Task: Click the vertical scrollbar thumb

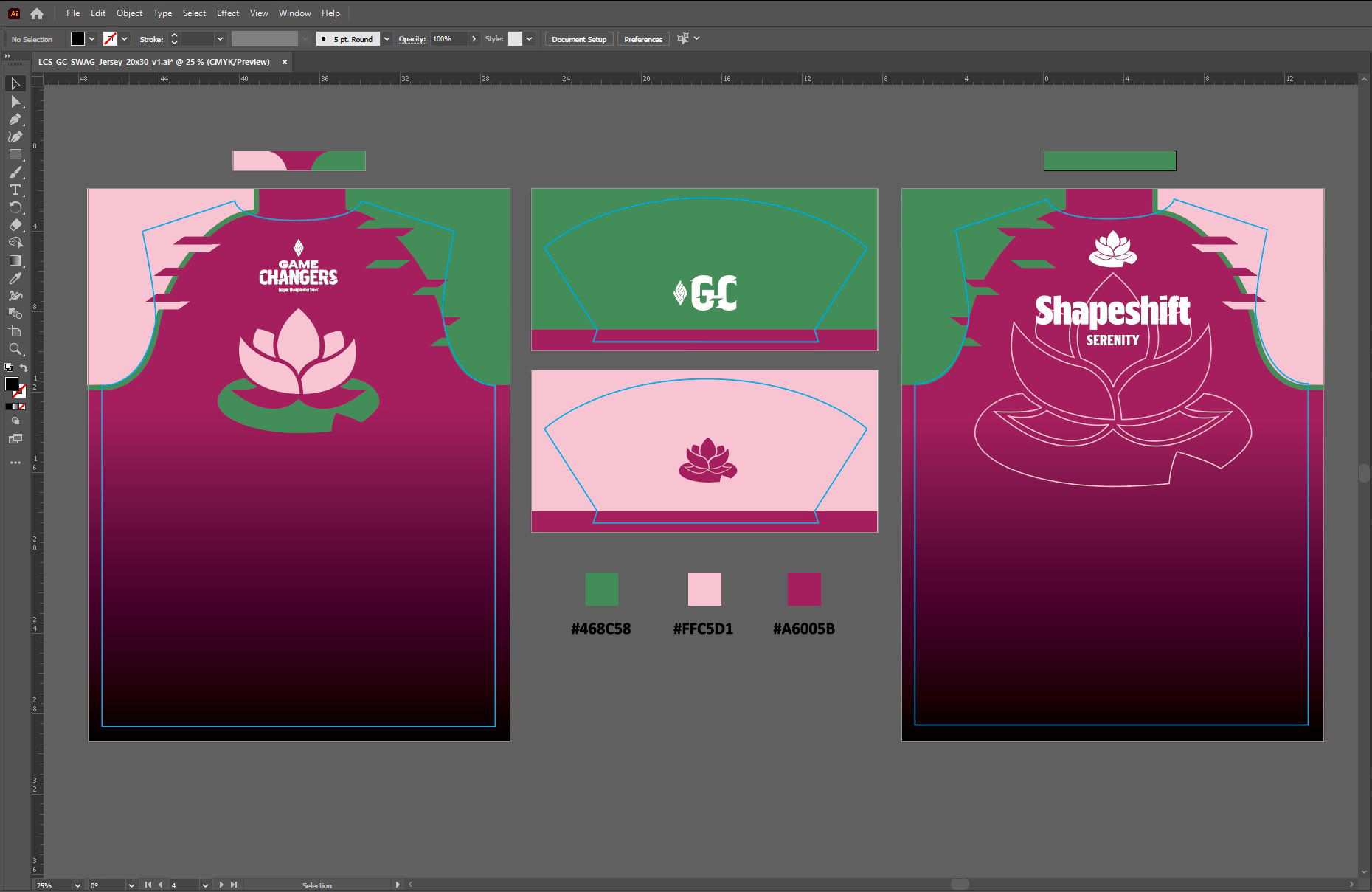Action: coord(1365,473)
